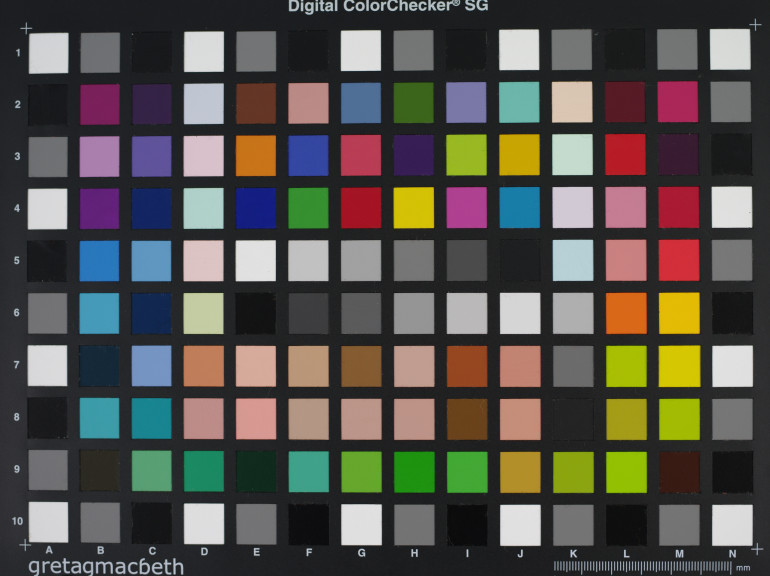Select the ochre gold patch at J9
The width and height of the screenshot is (770, 576).
[x=521, y=472]
